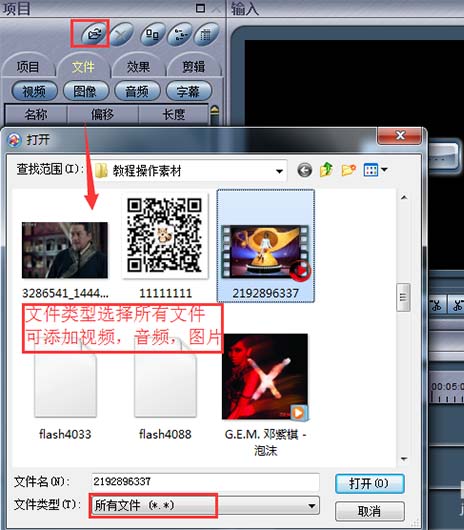464x530 pixels.
Task: Click the 打开(O) button
Action: point(370,483)
